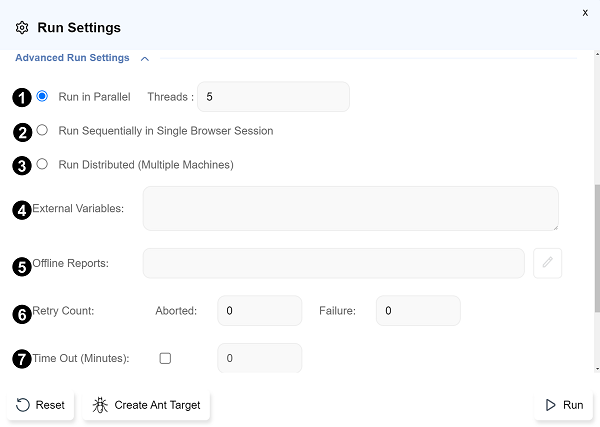Enable the Time Out (Minutes) checkbox
The height and width of the screenshot is (427, 600).
coord(166,358)
